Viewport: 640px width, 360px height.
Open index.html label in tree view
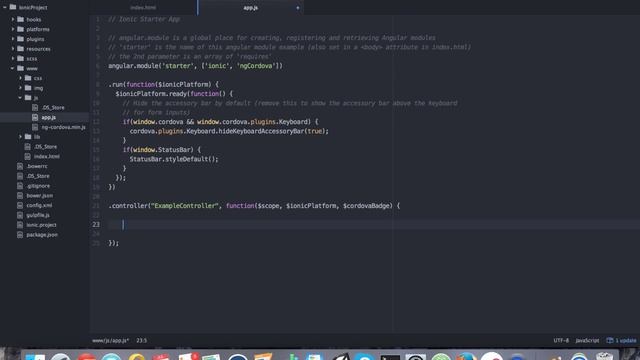point(47,156)
